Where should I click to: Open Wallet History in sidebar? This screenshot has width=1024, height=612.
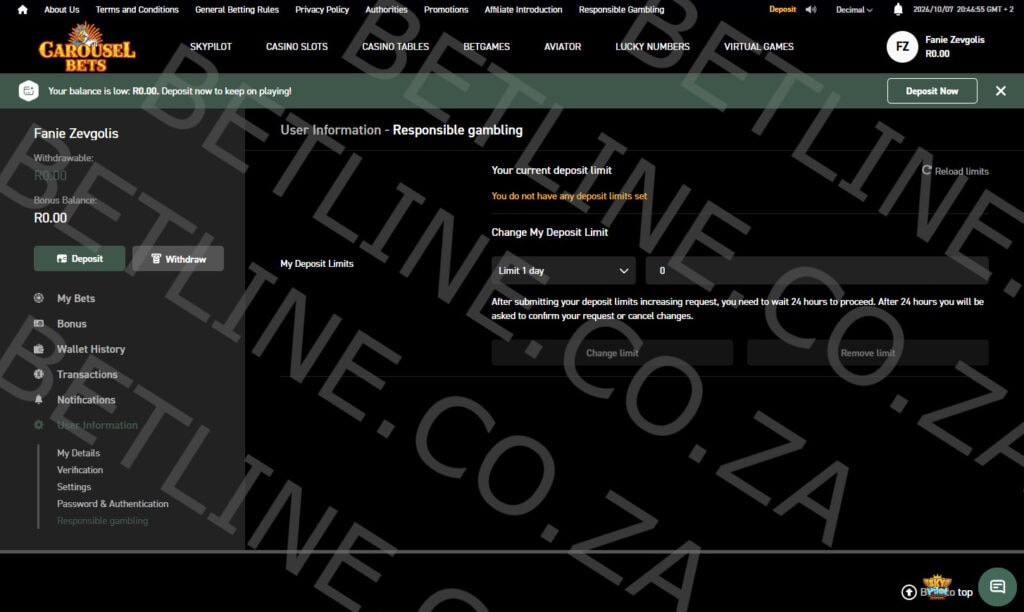tap(91, 349)
